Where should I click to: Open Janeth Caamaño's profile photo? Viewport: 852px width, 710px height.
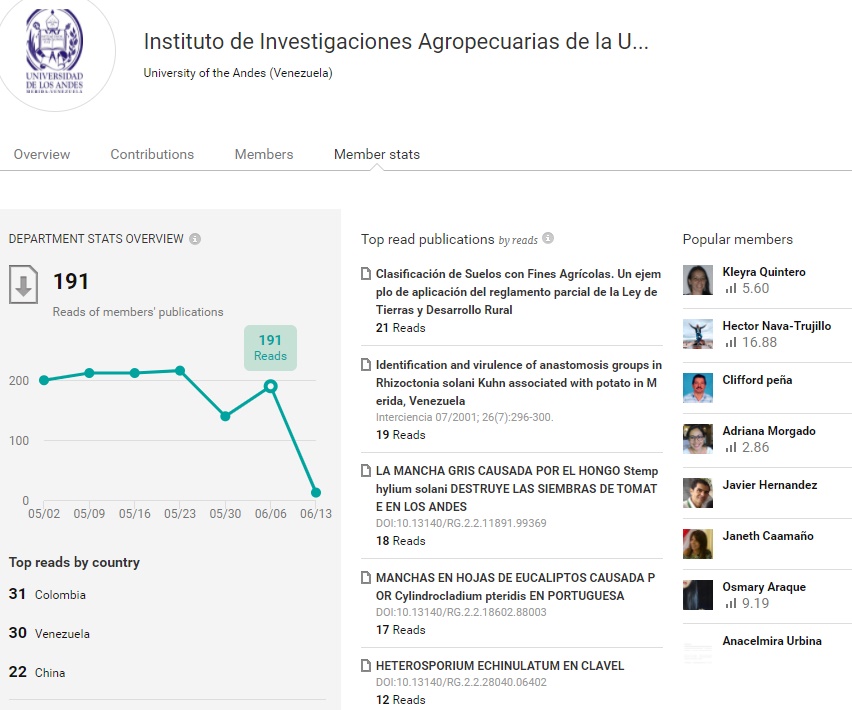(698, 544)
